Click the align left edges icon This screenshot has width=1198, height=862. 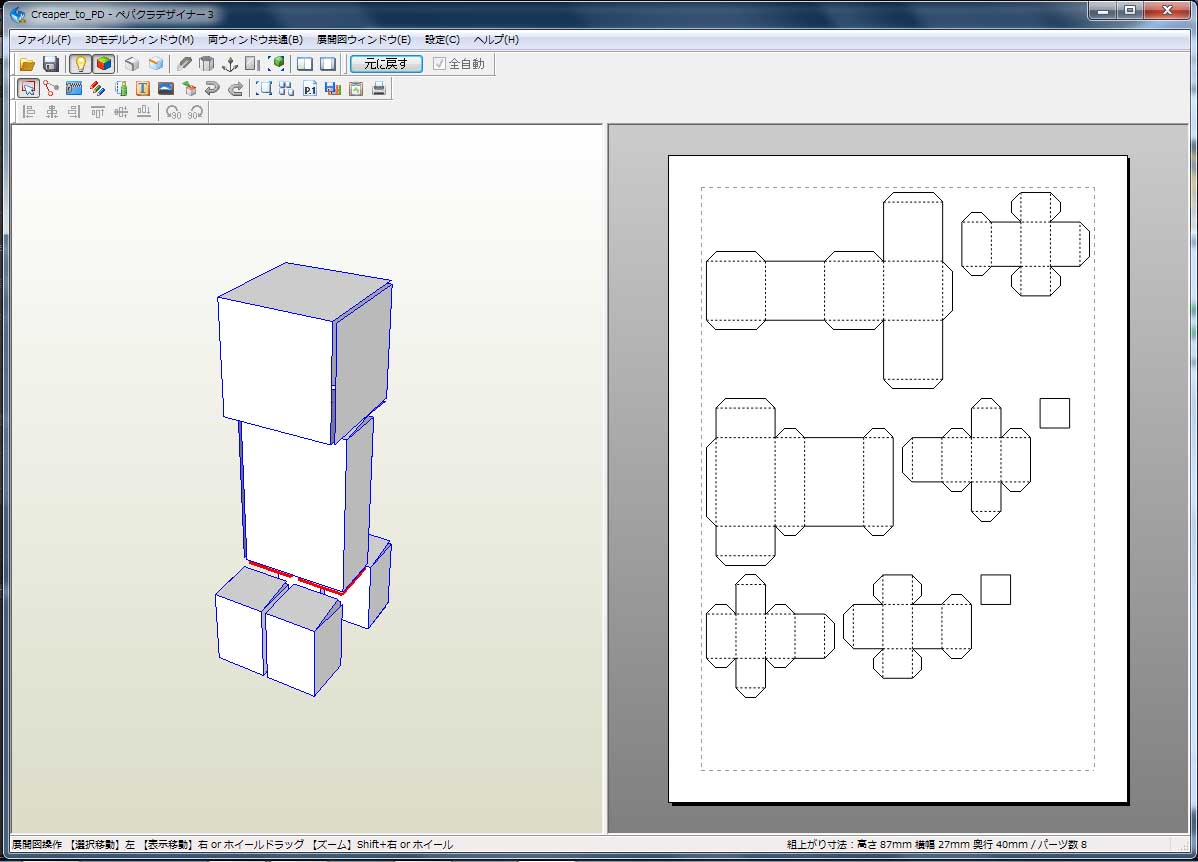pyautogui.click(x=29, y=112)
